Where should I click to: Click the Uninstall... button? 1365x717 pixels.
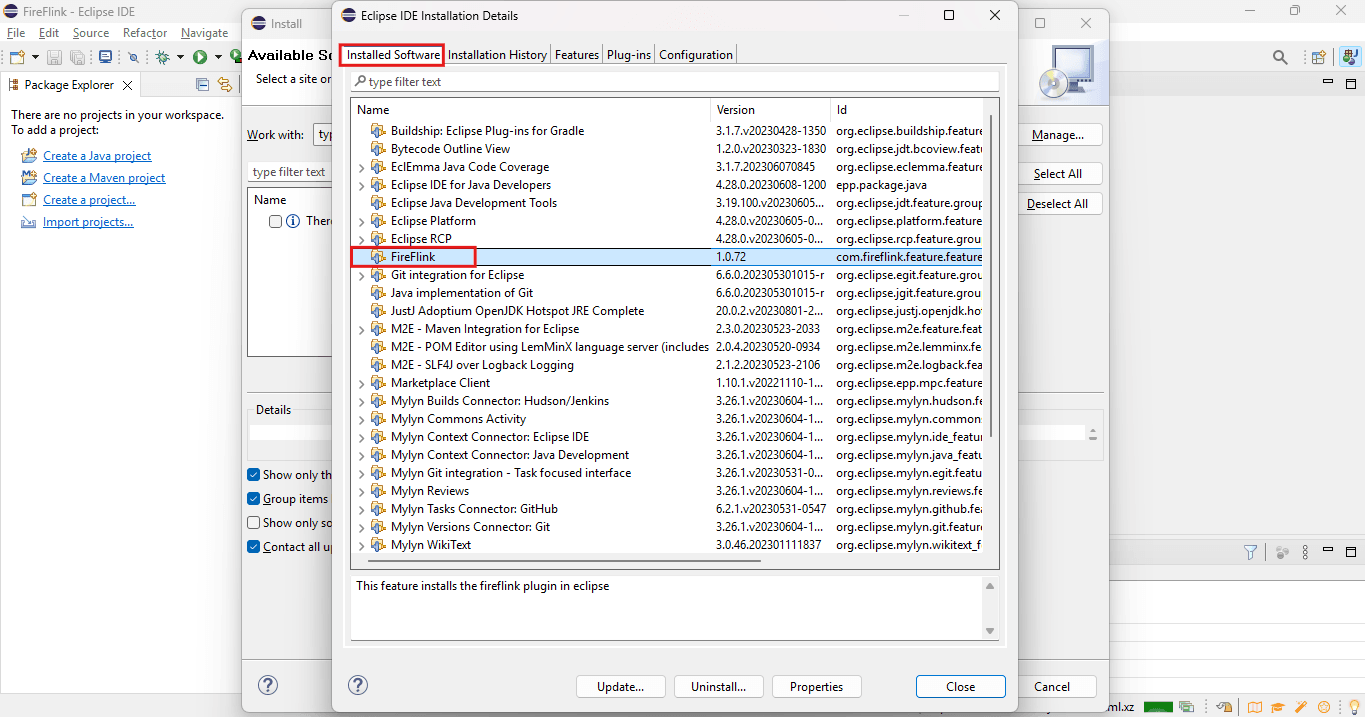pos(719,687)
